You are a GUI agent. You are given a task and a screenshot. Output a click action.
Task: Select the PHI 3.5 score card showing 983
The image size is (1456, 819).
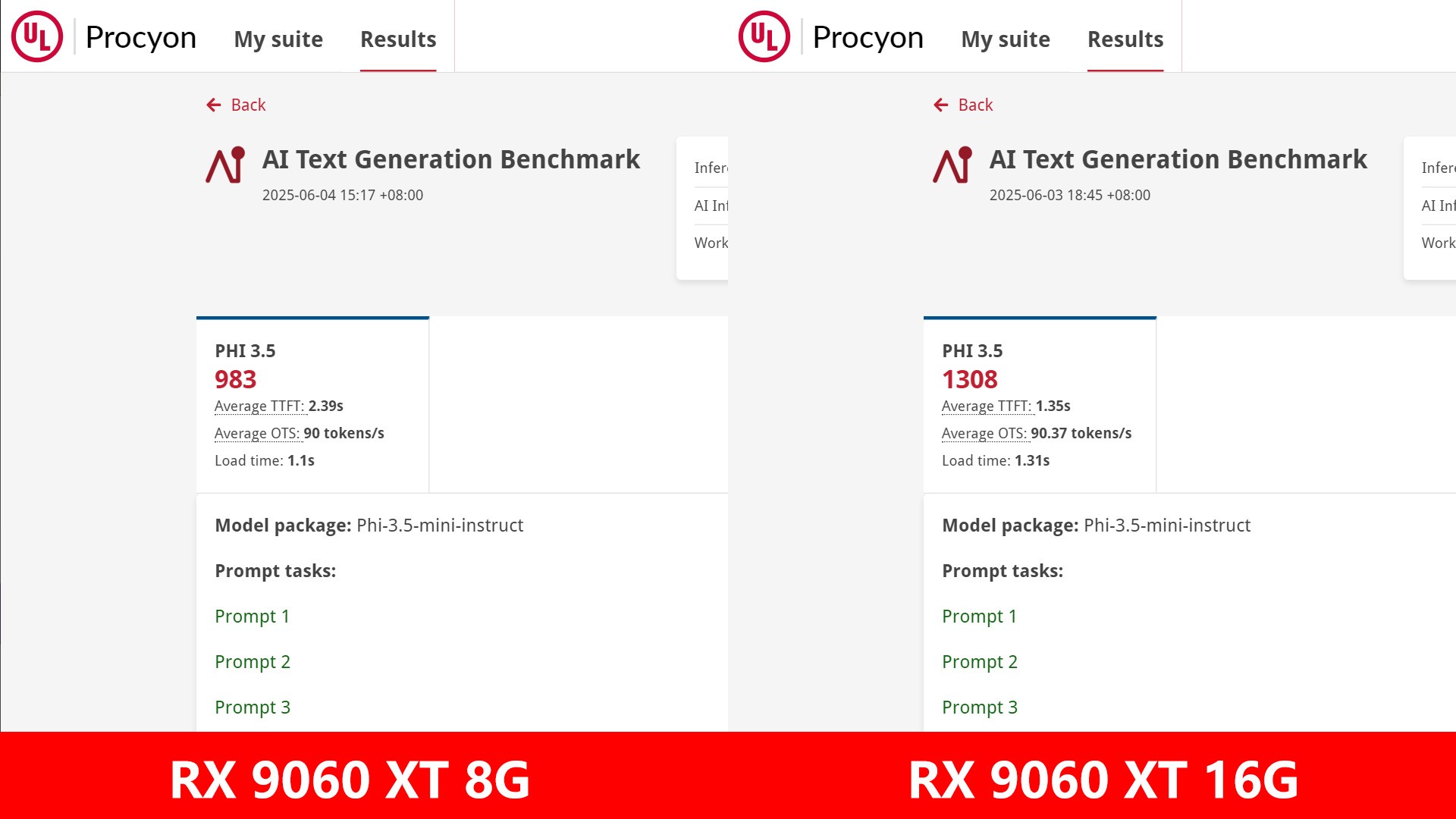point(312,405)
